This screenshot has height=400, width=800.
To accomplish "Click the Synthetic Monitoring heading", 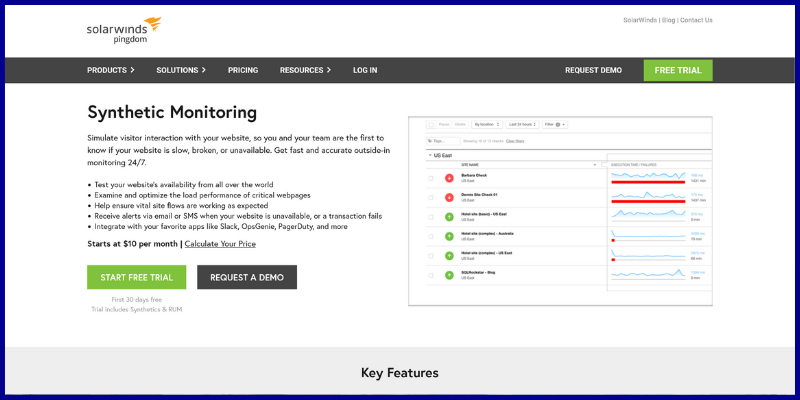I will (x=172, y=112).
